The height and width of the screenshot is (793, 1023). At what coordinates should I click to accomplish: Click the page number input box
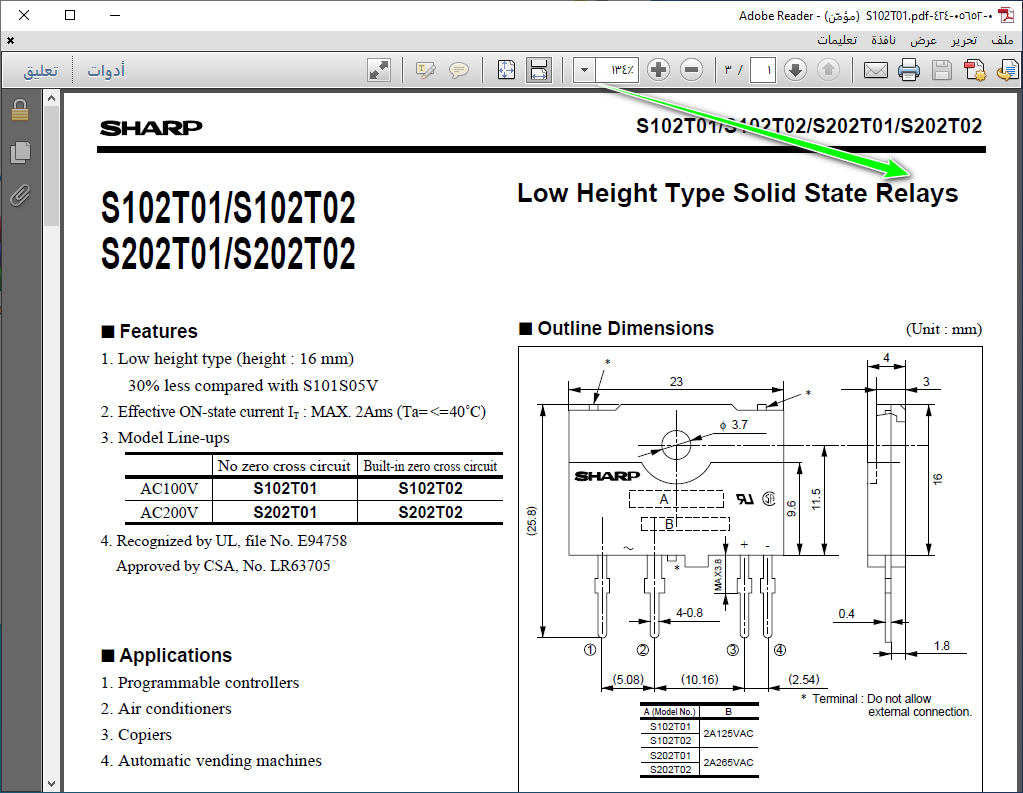(763, 70)
